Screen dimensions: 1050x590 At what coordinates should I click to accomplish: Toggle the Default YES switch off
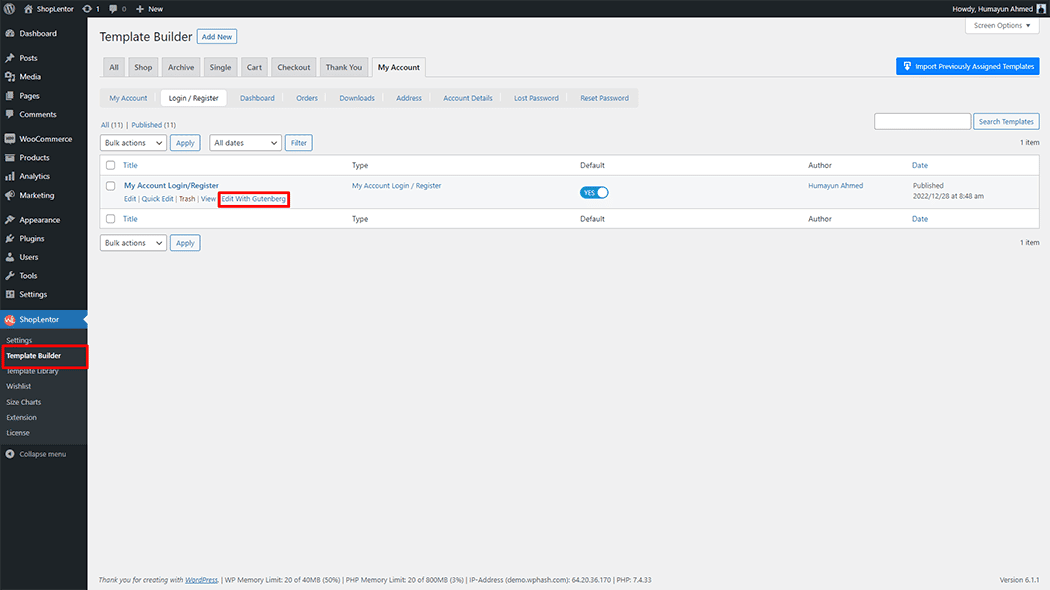click(x=594, y=192)
